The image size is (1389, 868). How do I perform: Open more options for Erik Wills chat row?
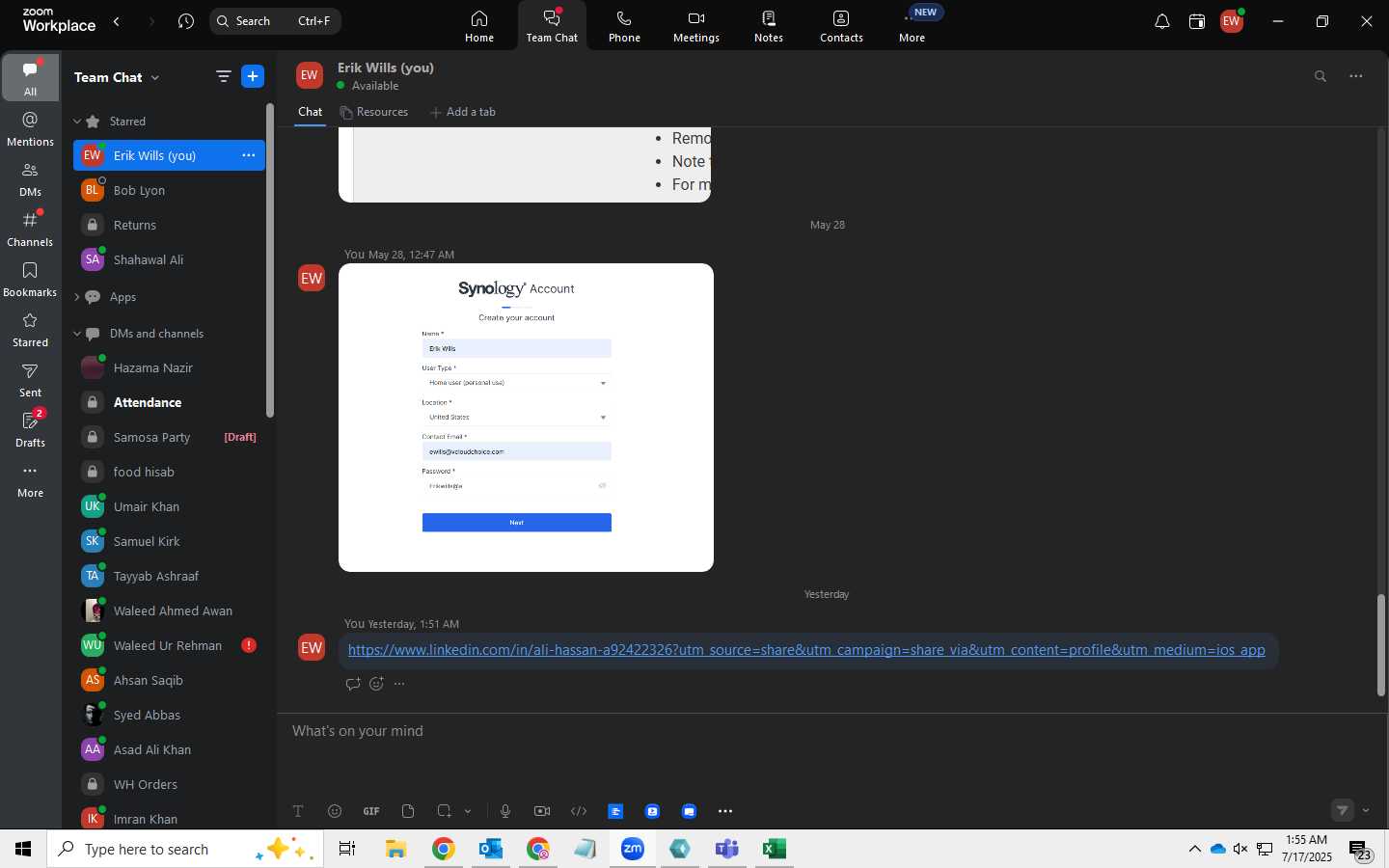(248, 155)
